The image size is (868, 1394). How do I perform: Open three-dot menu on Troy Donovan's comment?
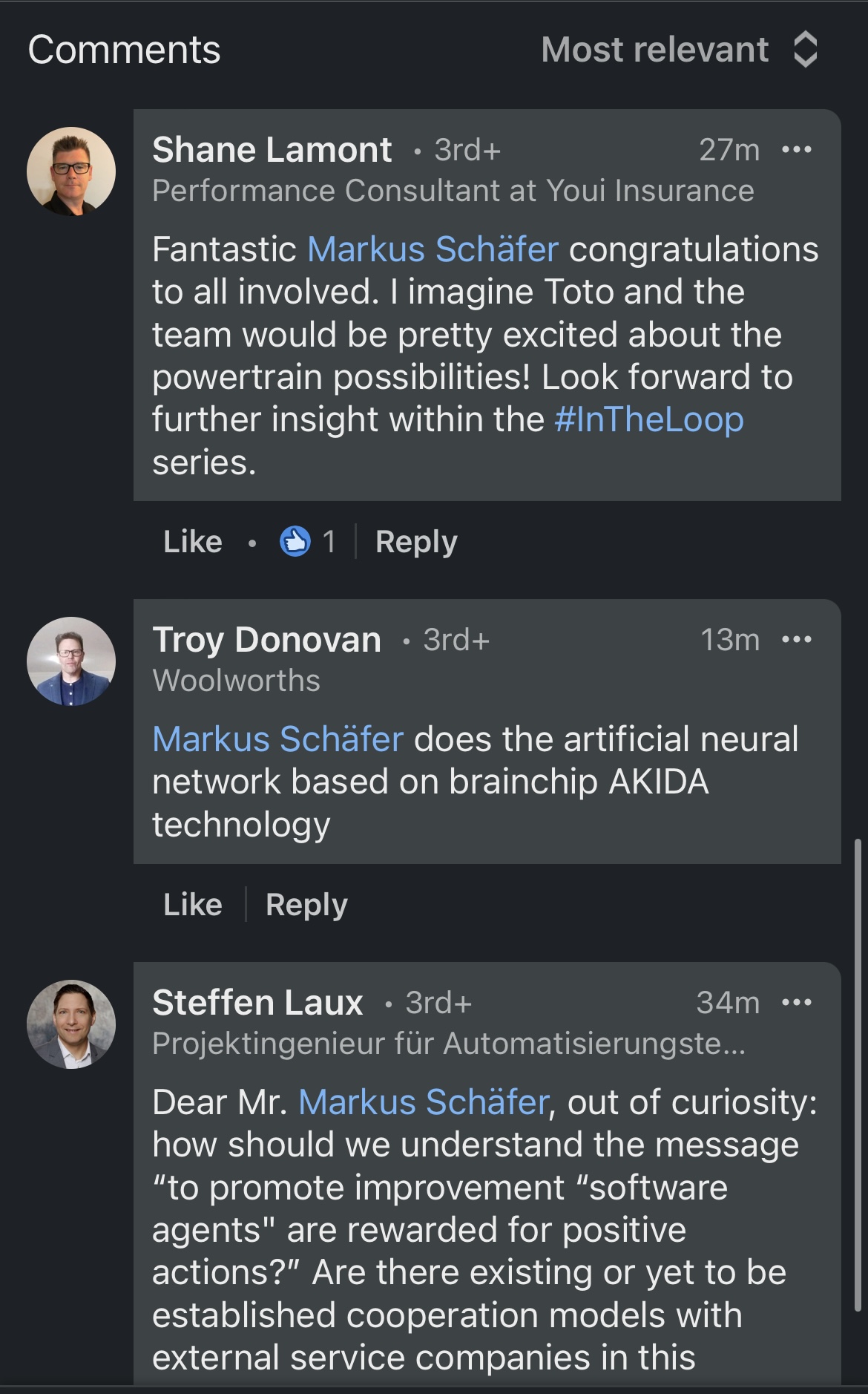[797, 640]
